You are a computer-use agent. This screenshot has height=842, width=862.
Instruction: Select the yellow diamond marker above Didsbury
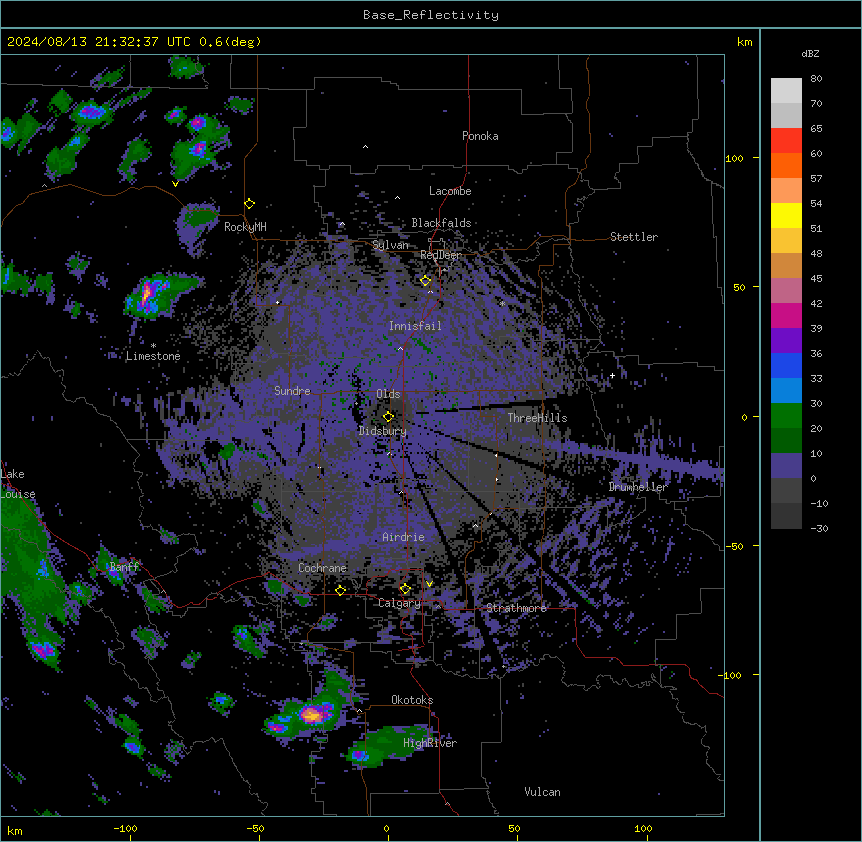(388, 416)
